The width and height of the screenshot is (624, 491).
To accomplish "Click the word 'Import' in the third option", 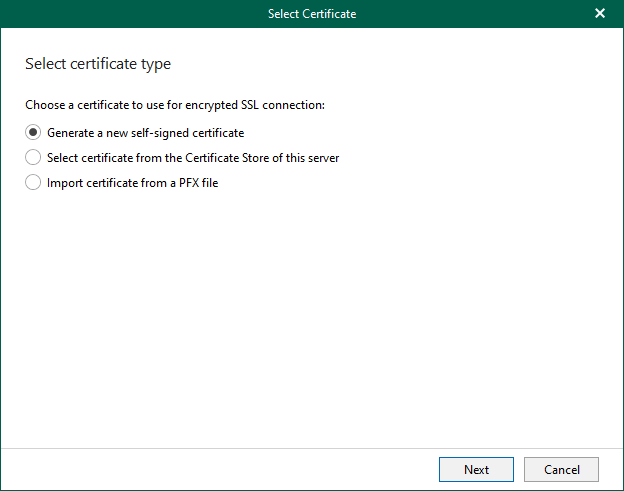I will [x=65, y=182].
